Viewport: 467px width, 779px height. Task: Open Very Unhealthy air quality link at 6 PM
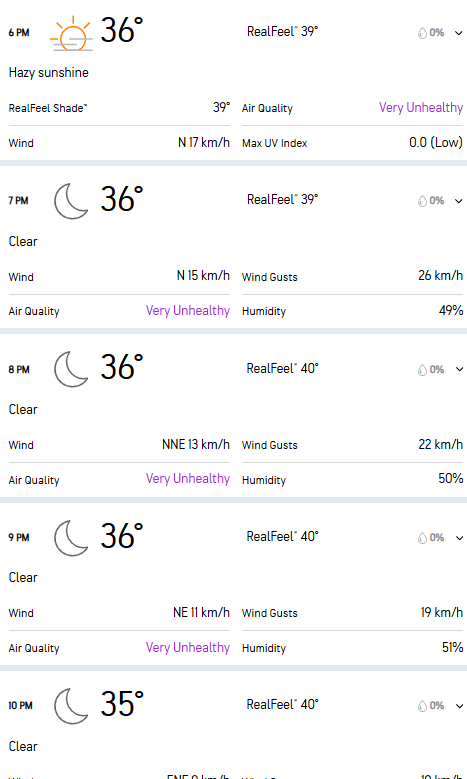click(421, 108)
